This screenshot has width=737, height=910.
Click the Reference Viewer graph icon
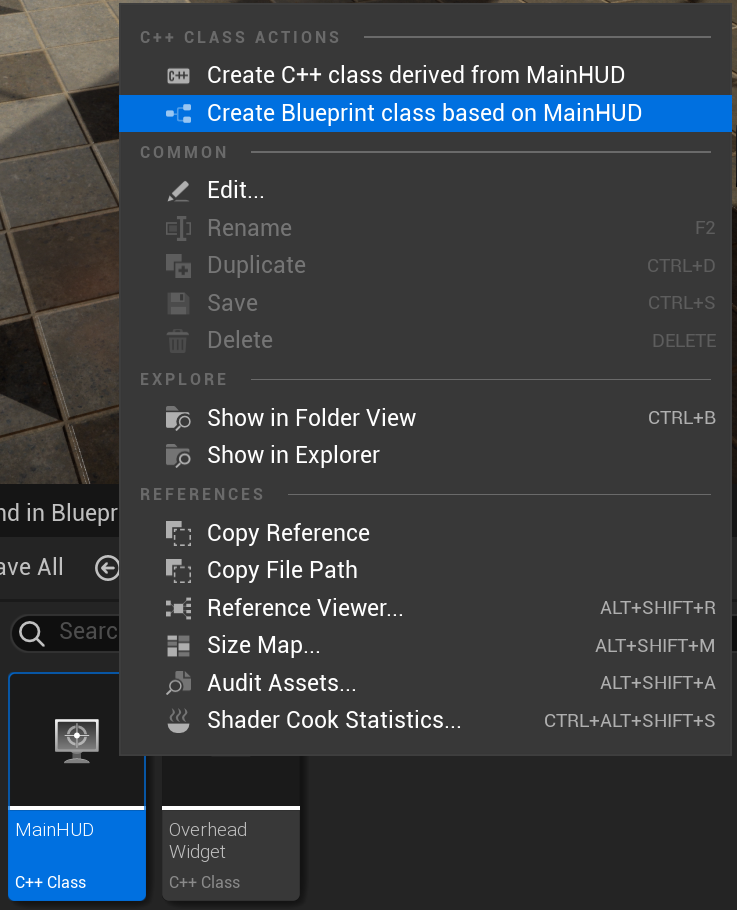click(178, 608)
